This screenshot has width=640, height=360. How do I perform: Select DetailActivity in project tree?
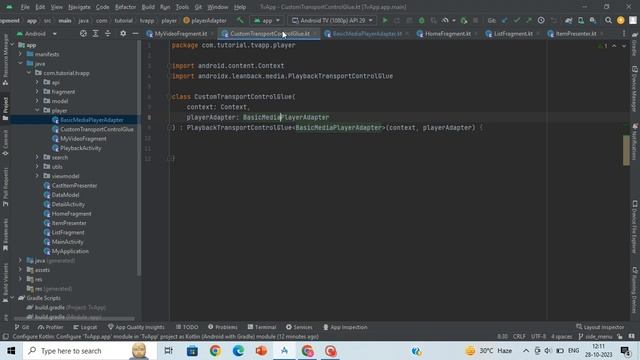[68, 204]
